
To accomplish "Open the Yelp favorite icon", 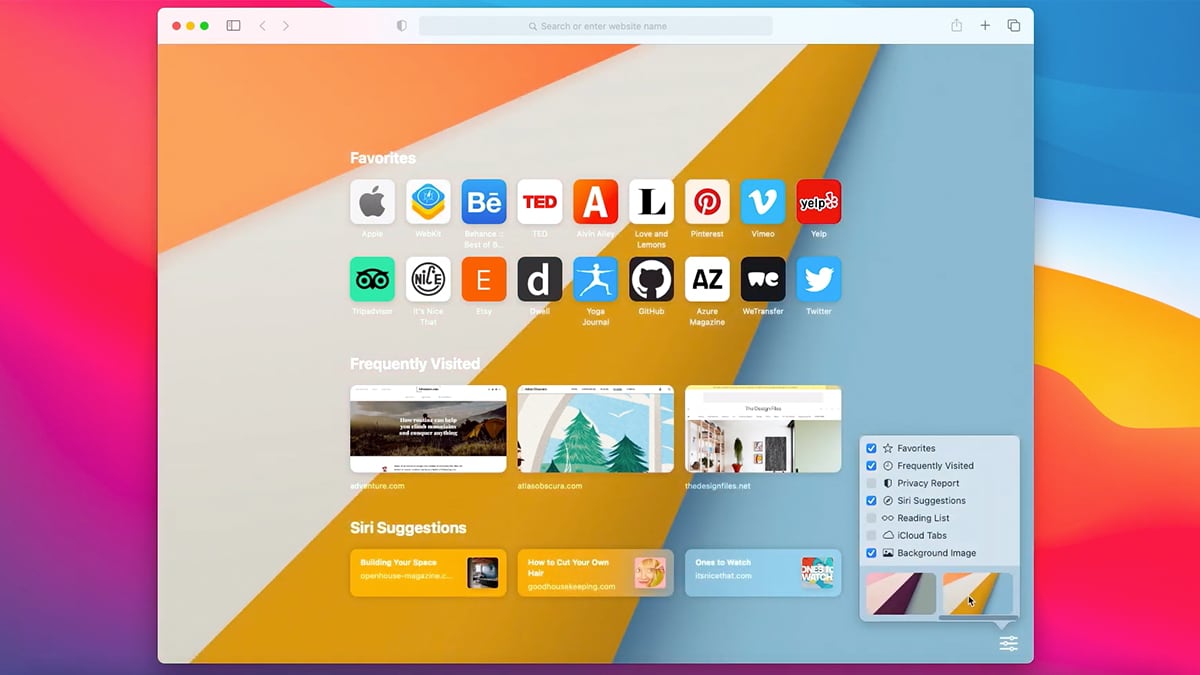I will tap(819, 202).
